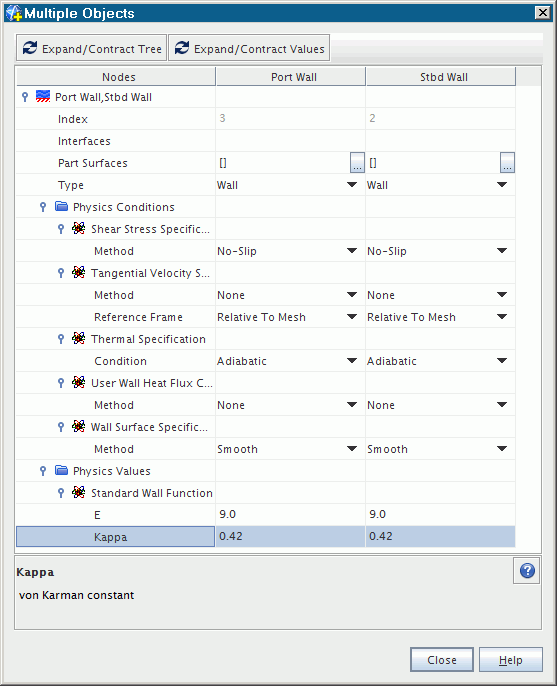Collapse the Physics Values tree node
Screen dimensions: 557x686
pos(43,471)
